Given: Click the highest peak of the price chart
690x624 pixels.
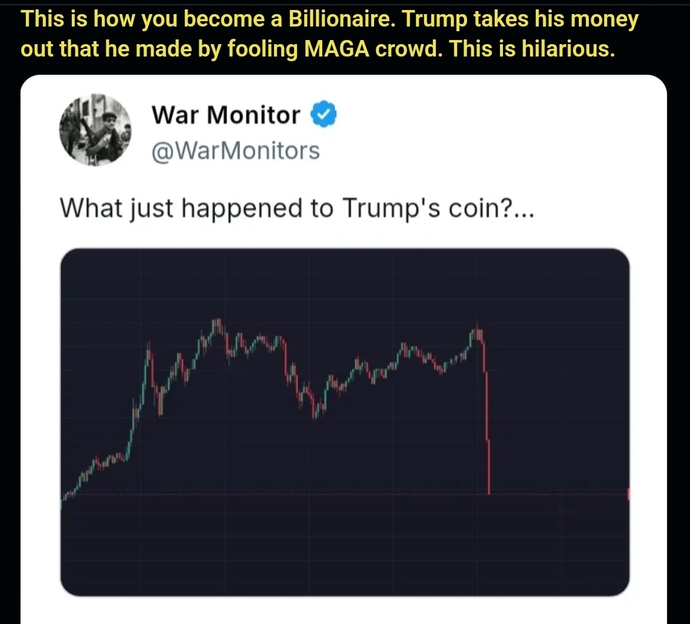Looking at the screenshot, I should click(x=217, y=326).
